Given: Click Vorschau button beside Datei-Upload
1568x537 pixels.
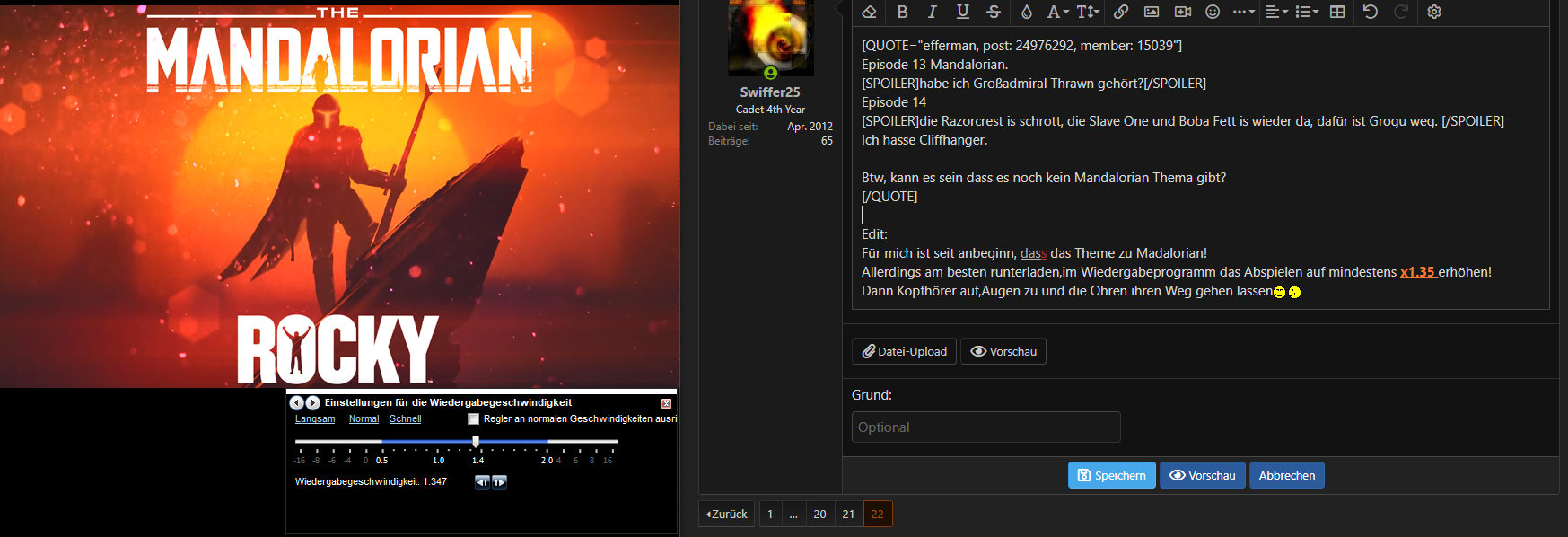Looking at the screenshot, I should tap(1003, 351).
